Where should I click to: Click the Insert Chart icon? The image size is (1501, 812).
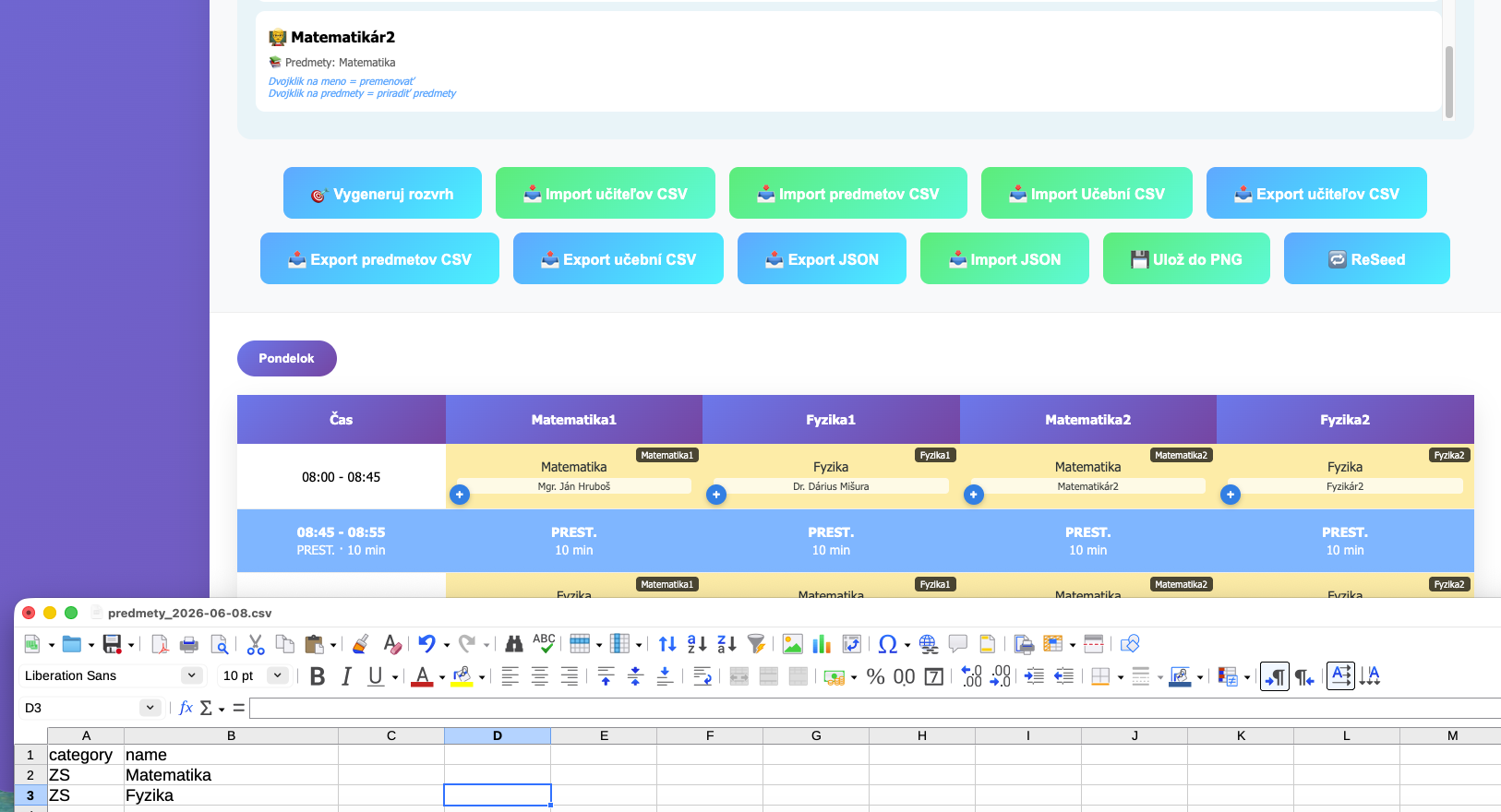click(x=822, y=644)
